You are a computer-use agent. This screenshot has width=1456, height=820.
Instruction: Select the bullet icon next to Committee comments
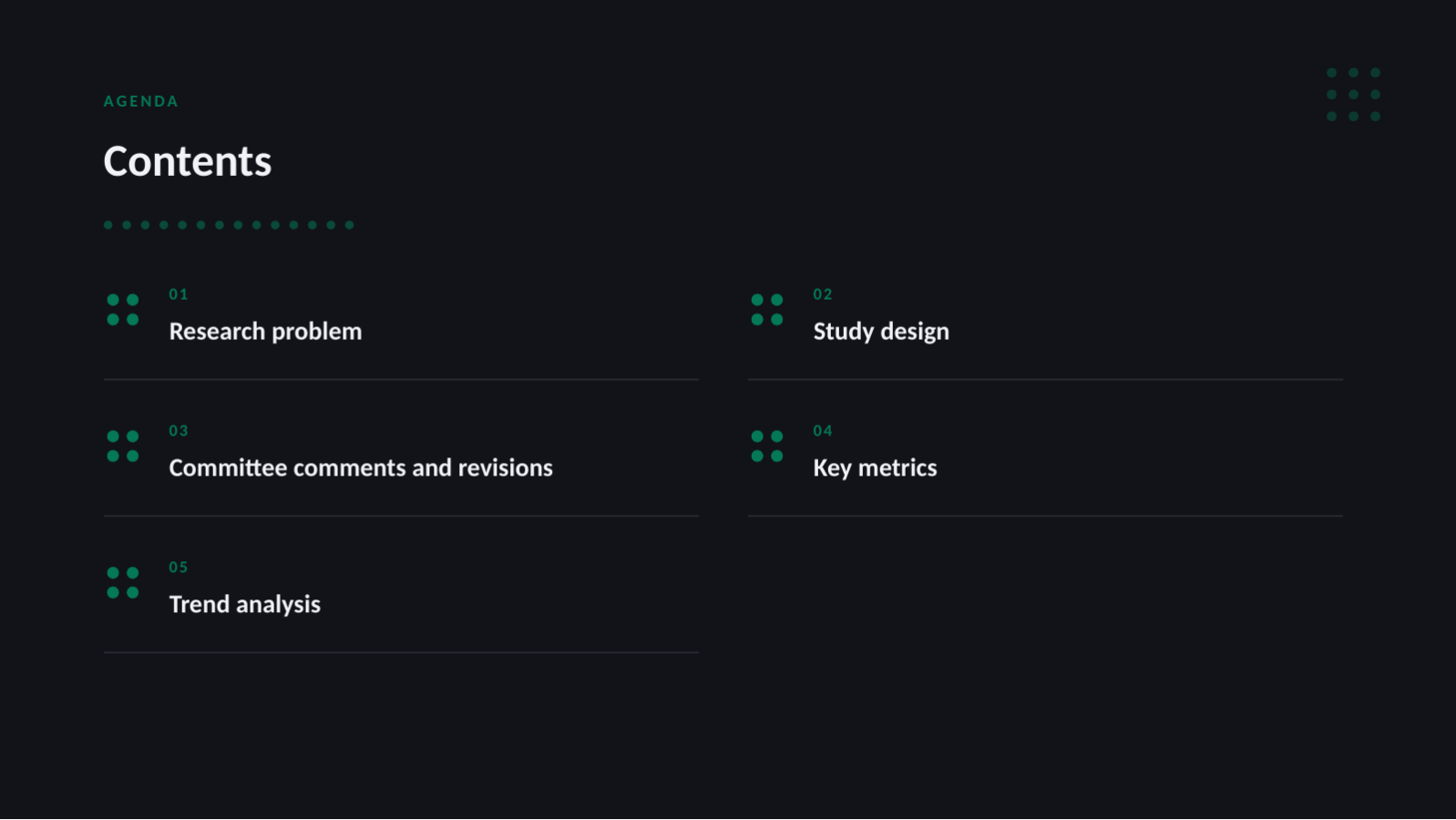coord(123,446)
